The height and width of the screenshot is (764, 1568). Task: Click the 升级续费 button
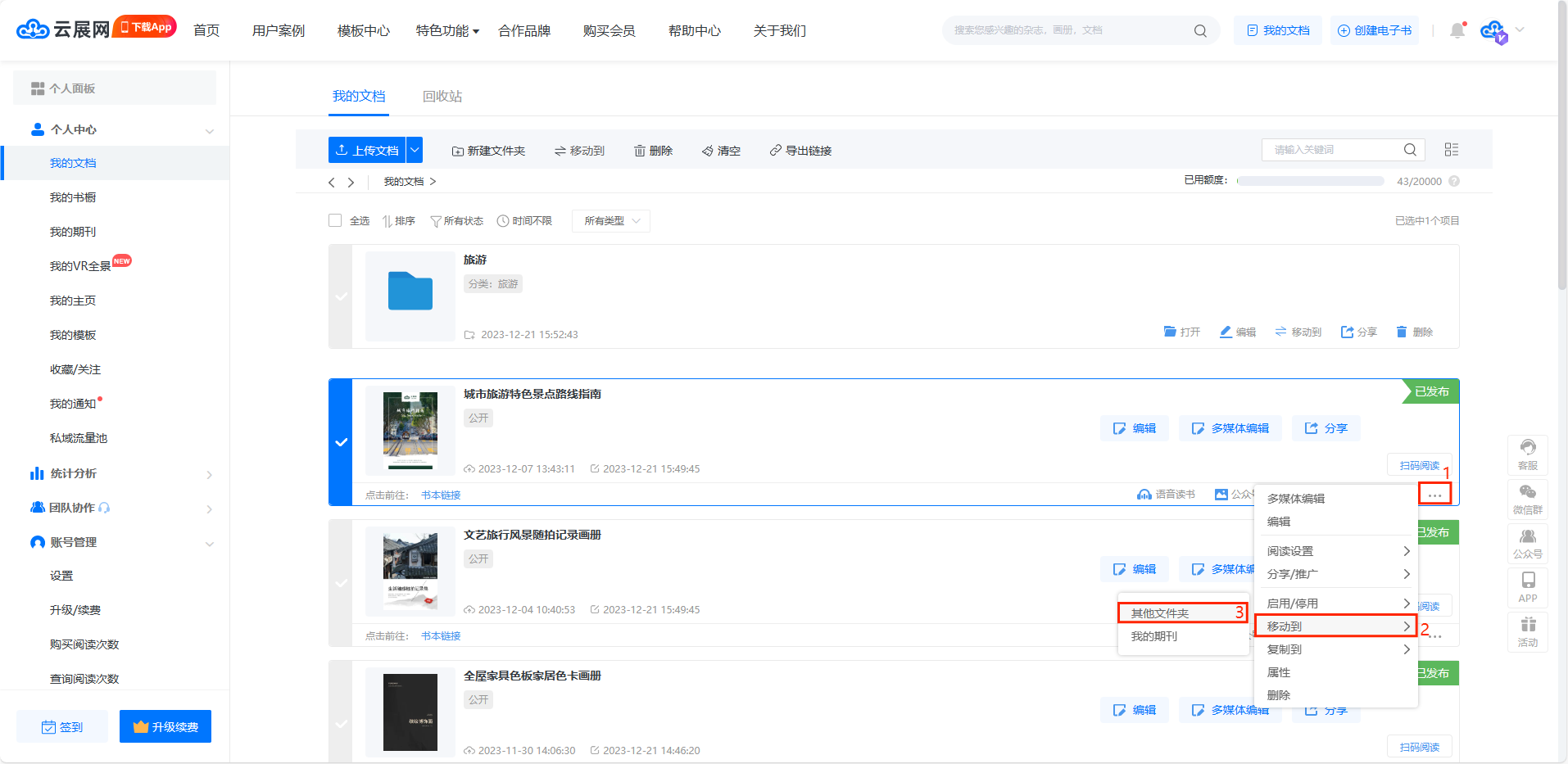165,726
